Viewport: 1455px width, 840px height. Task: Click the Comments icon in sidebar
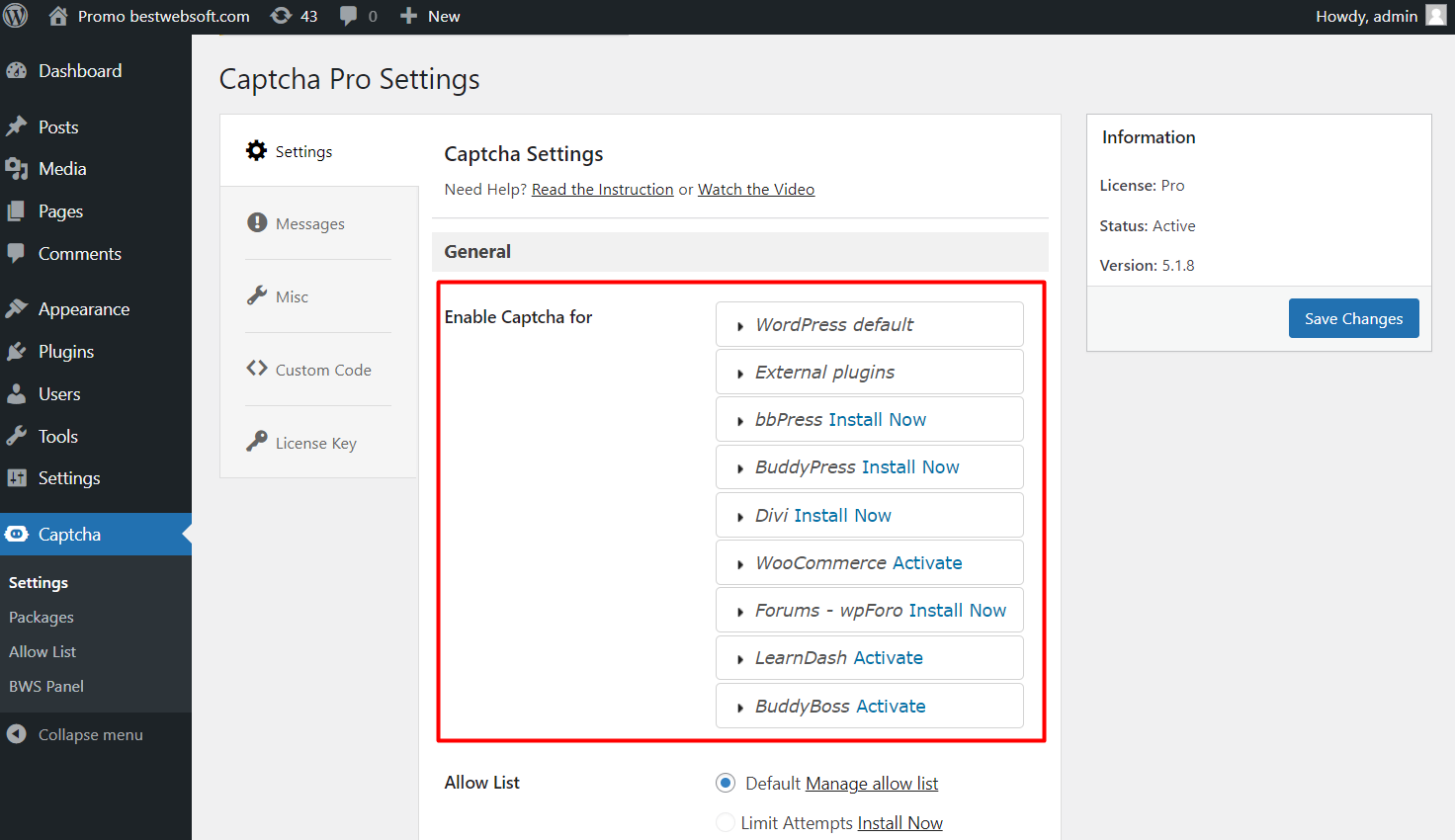point(17,253)
